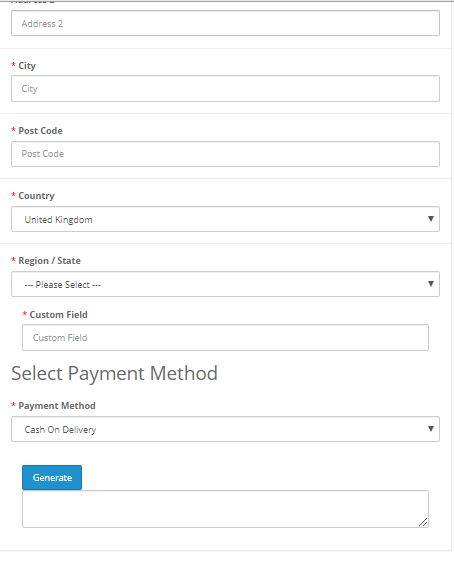This screenshot has width=454, height=572.
Task: Click the Post Code label text
Action: pos(40,131)
